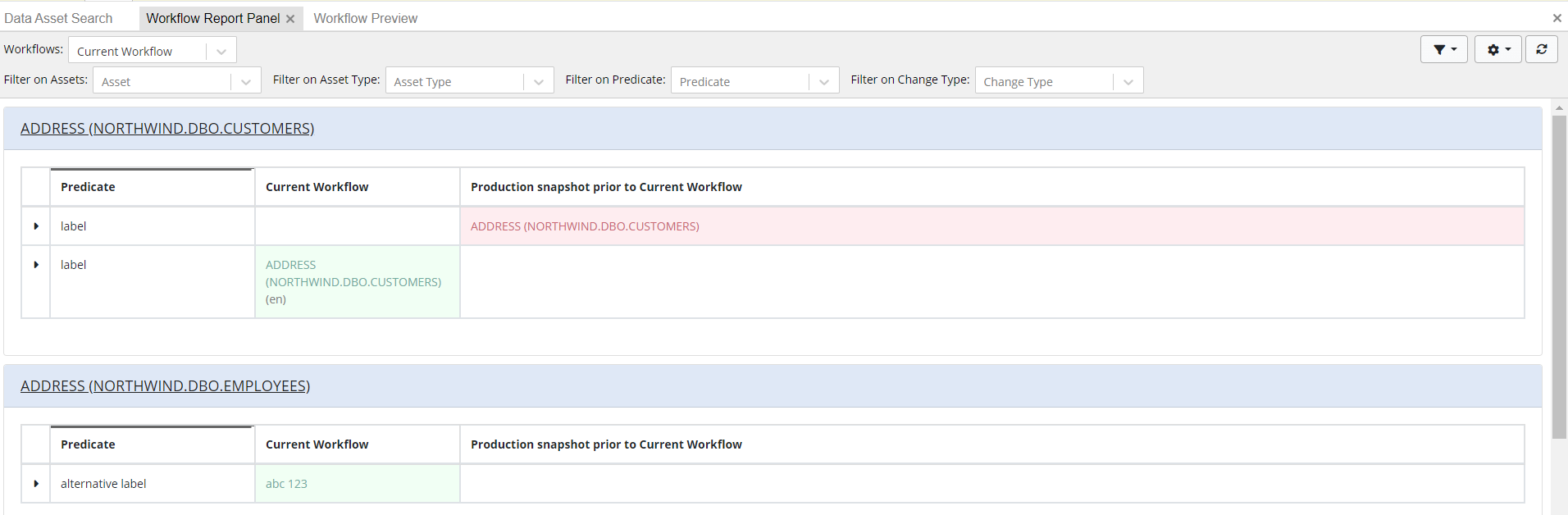Close the Workflow Report Panel tab
This screenshot has width=1568, height=515.
[290, 19]
